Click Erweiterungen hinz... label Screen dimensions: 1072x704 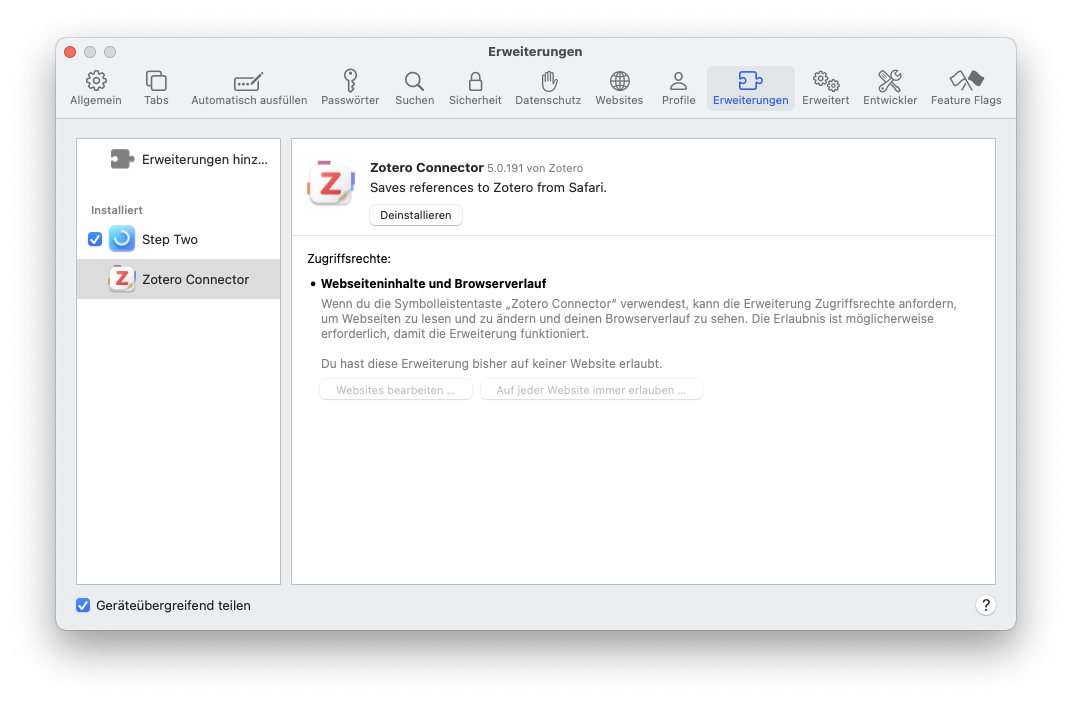205,159
